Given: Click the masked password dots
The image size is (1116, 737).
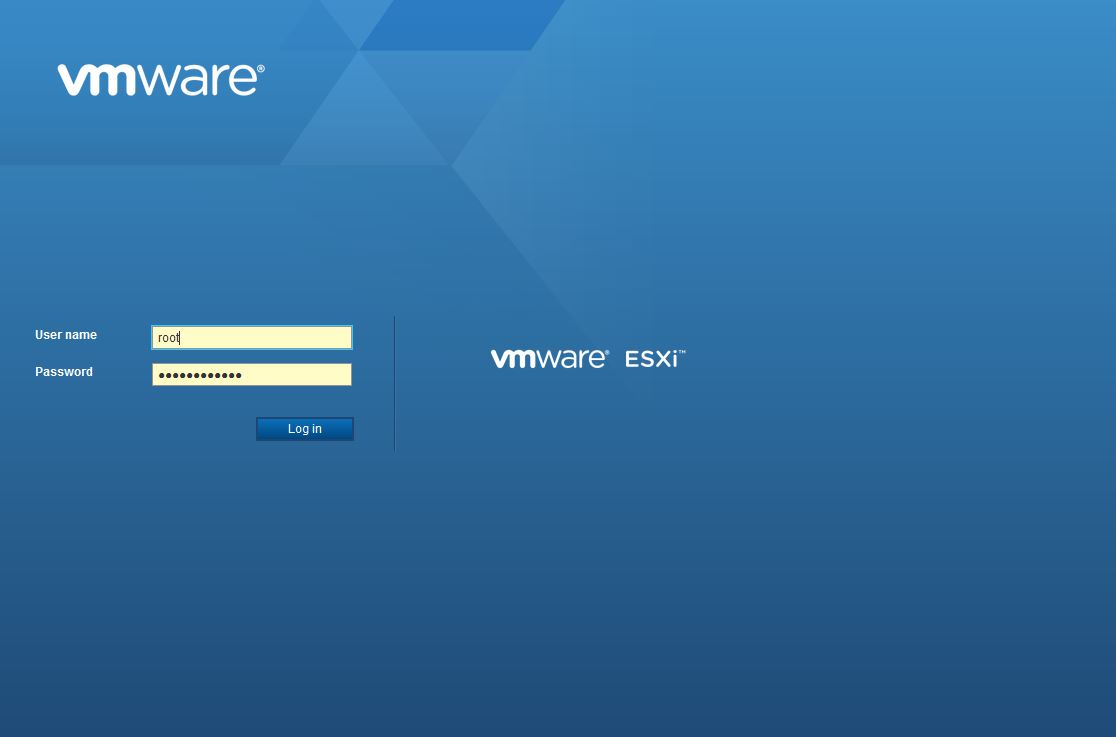Looking at the screenshot, I should [200, 374].
